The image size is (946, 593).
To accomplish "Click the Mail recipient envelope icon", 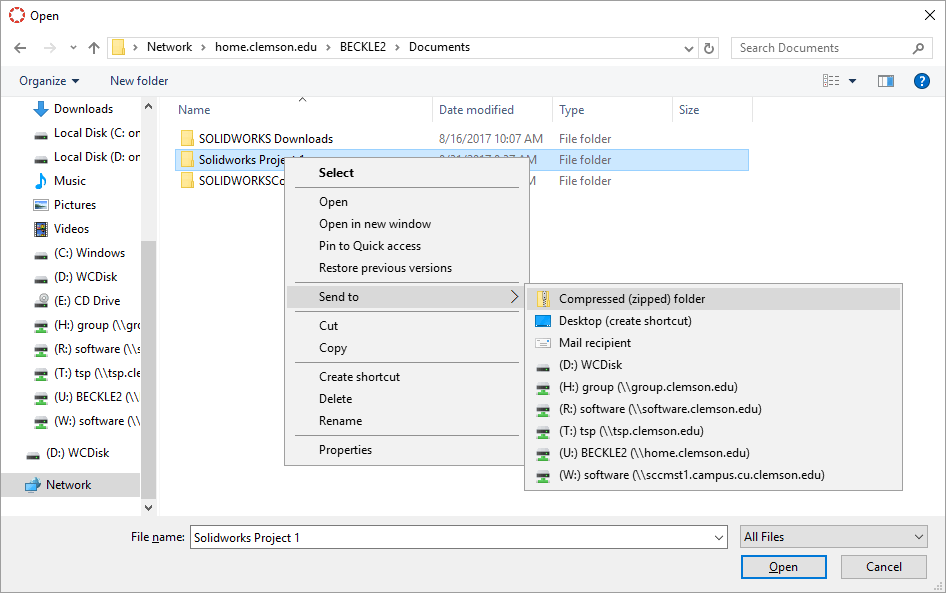I will (x=543, y=343).
